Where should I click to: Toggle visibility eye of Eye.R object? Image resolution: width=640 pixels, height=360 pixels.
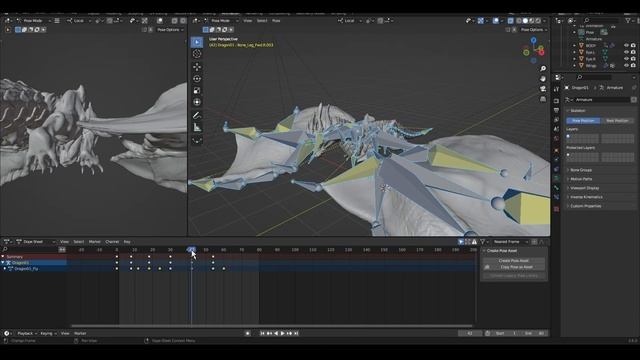[x=626, y=59]
